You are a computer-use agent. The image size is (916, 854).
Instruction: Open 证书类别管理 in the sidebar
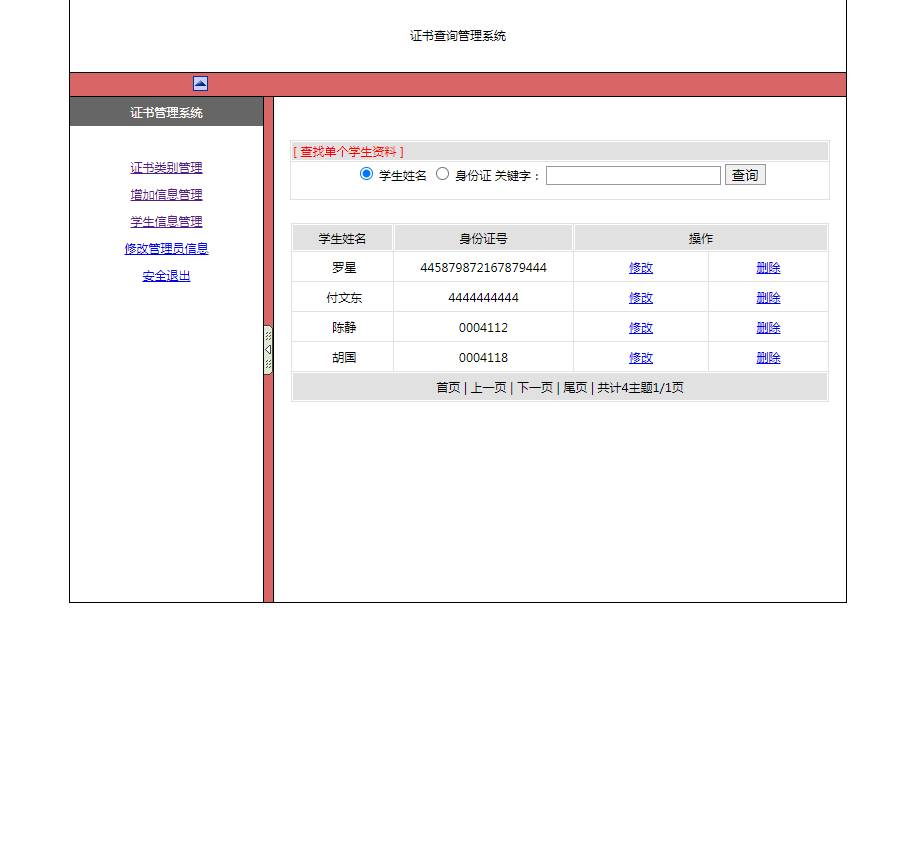[166, 167]
